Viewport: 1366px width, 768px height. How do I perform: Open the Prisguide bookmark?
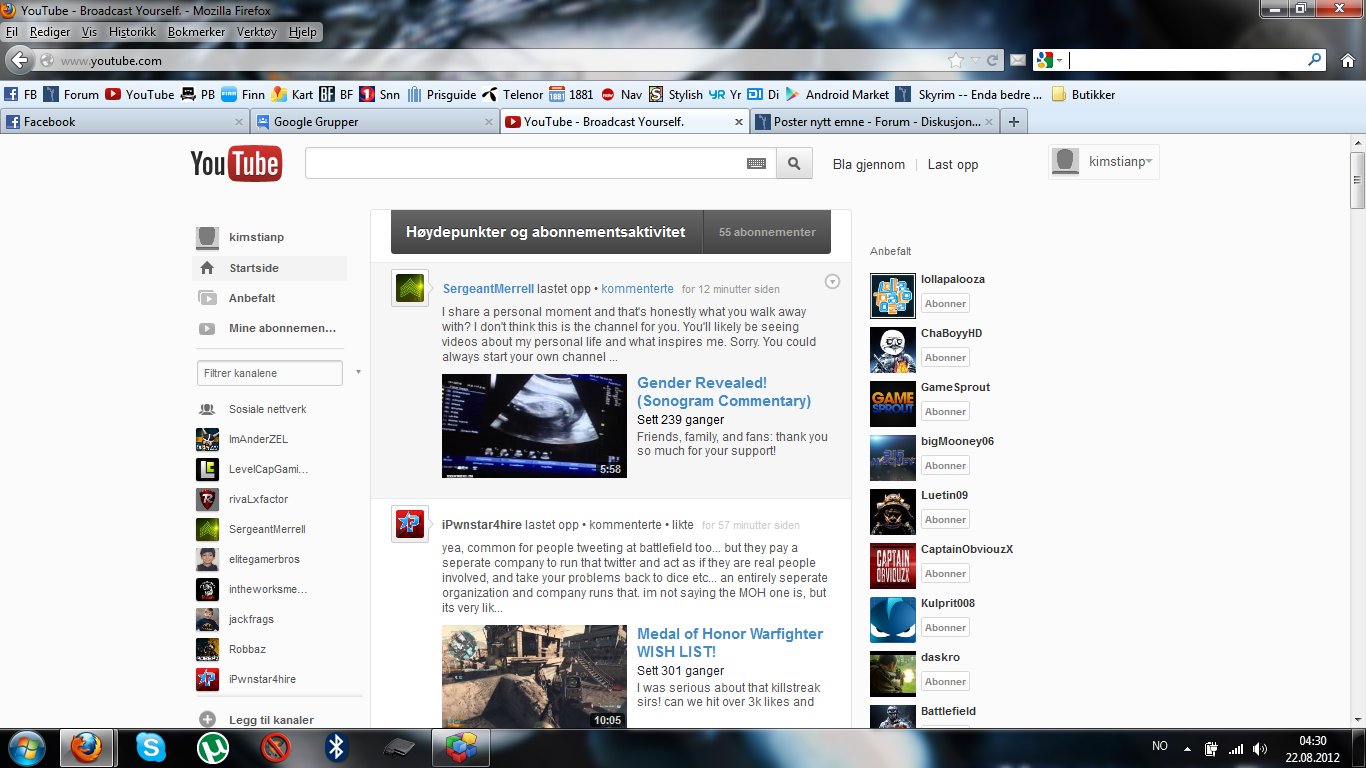(442, 95)
